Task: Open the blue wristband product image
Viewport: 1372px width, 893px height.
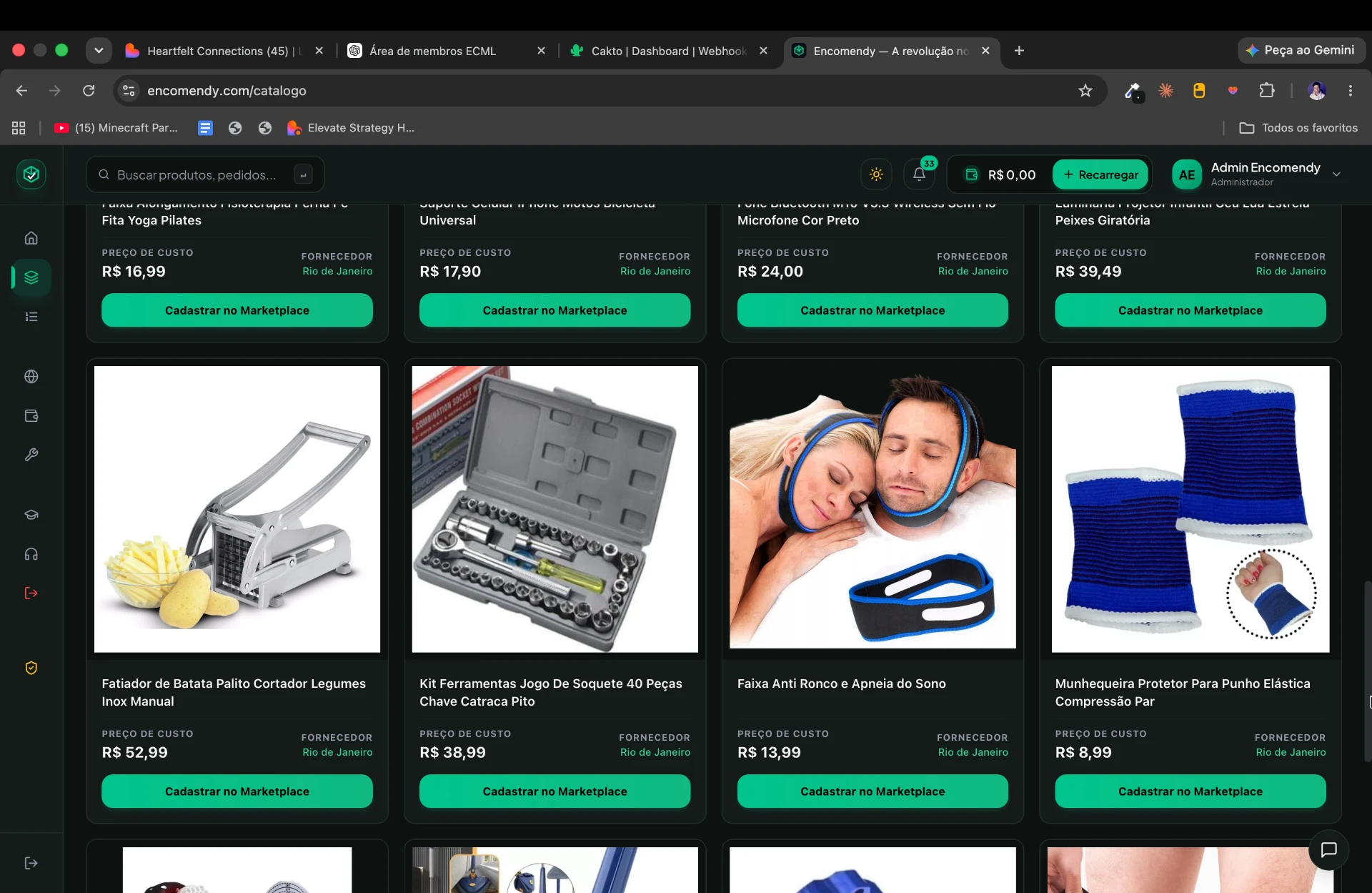Action: [x=1190, y=509]
